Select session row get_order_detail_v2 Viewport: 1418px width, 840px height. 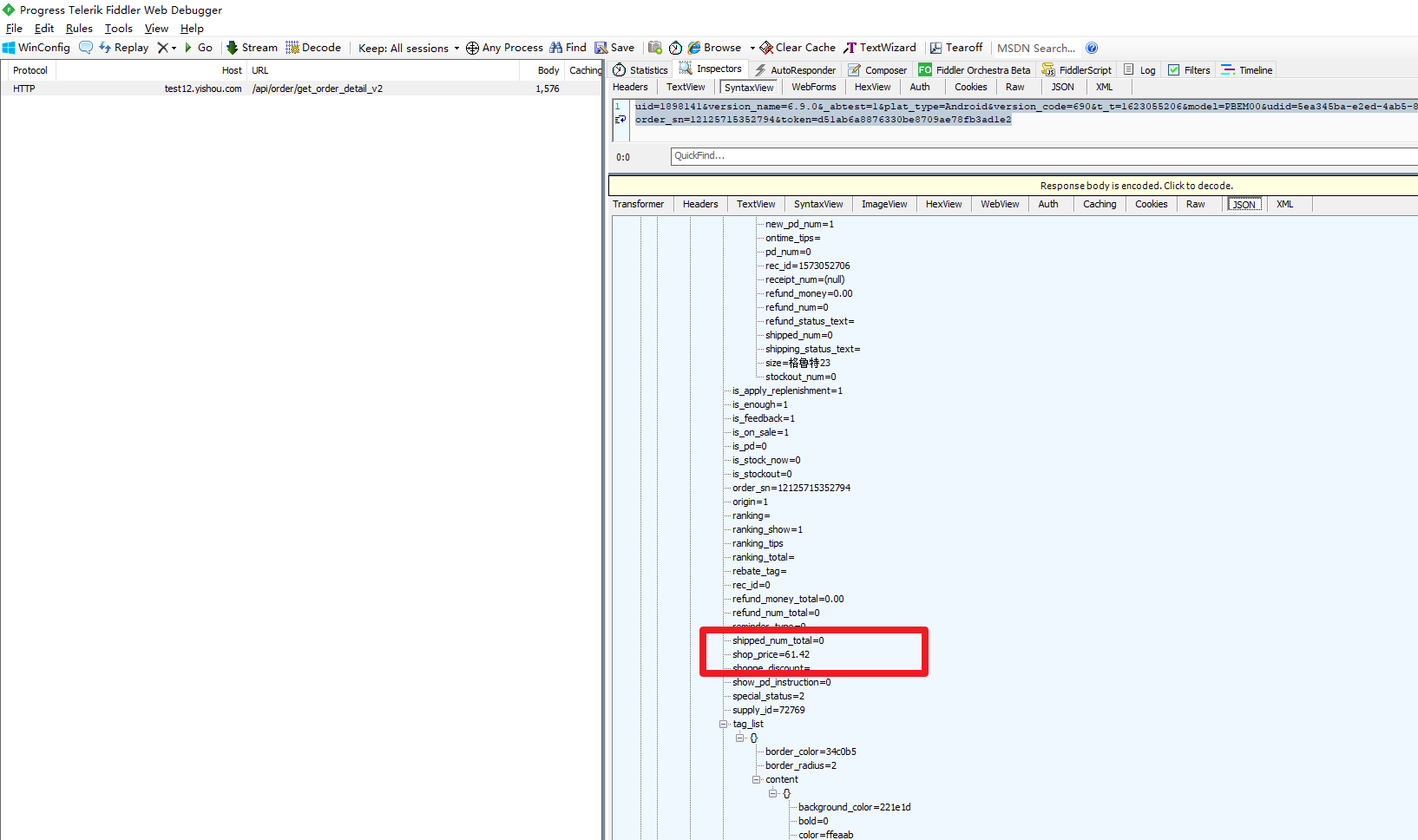point(301,89)
